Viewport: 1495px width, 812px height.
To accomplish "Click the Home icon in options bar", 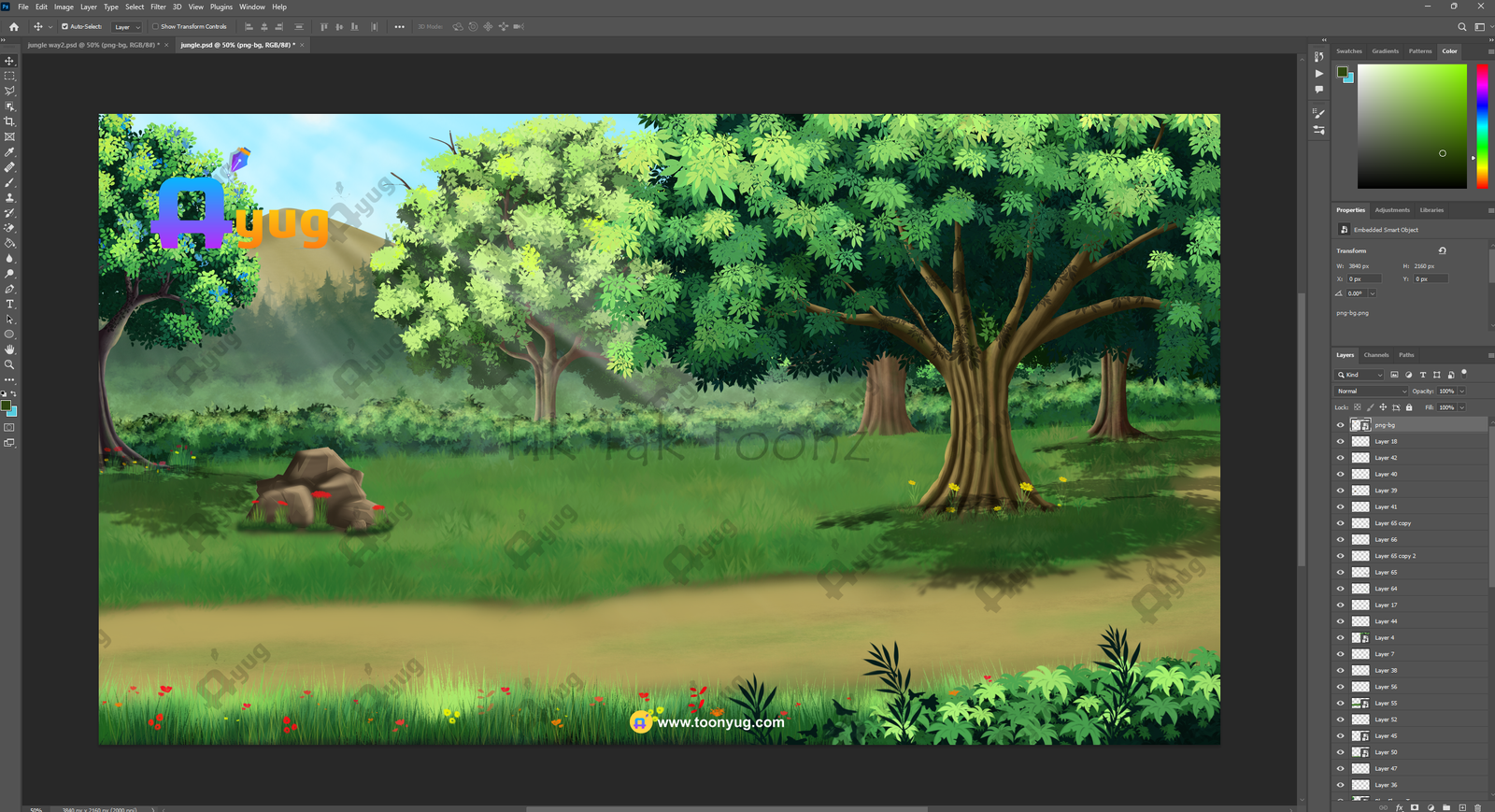I will pyautogui.click(x=13, y=27).
